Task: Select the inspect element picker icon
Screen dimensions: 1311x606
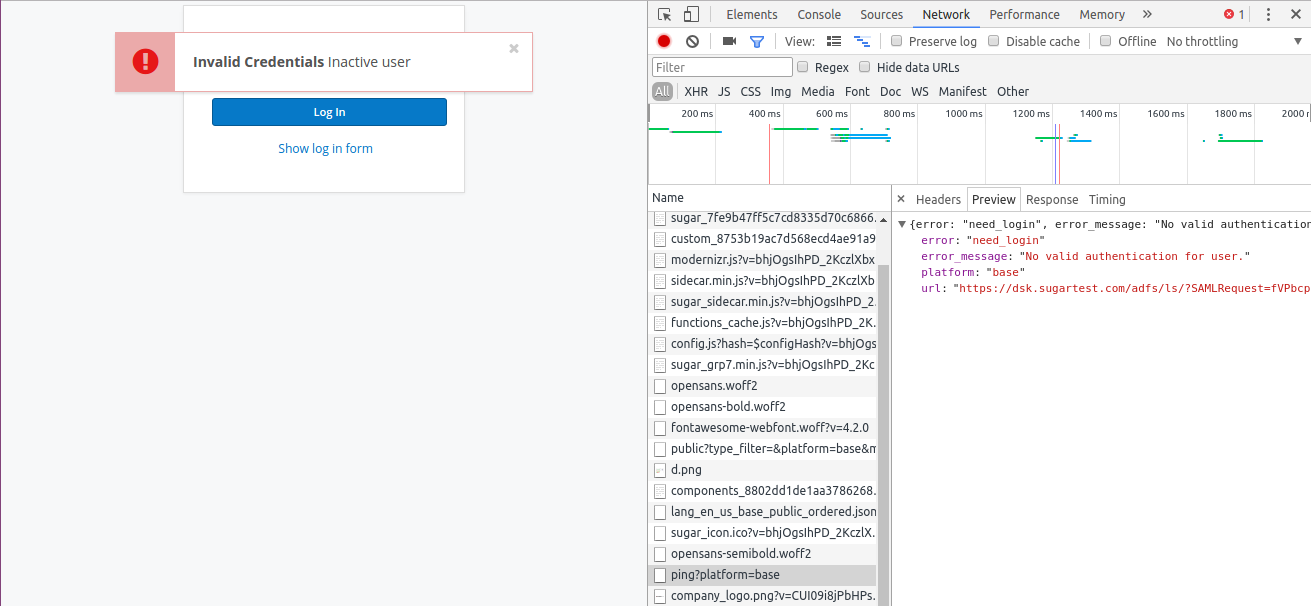Action: click(x=665, y=14)
